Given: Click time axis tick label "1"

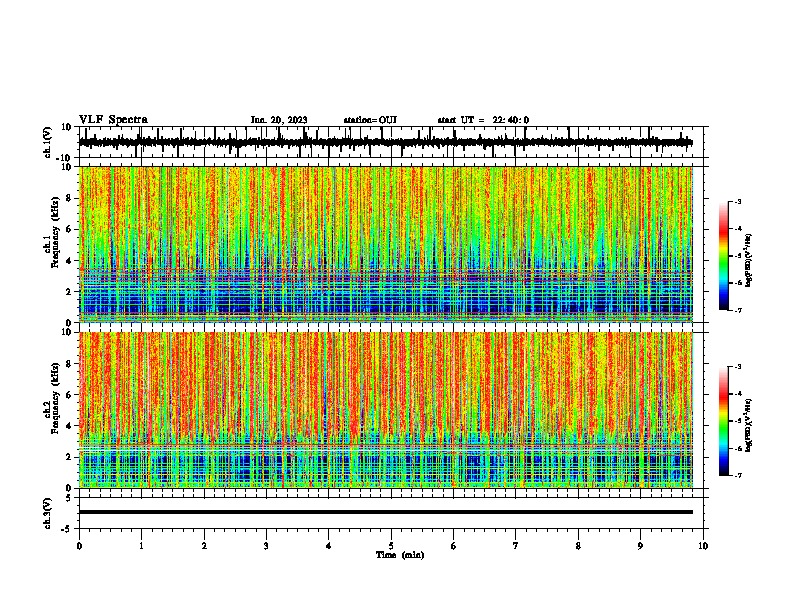Looking at the screenshot, I should pos(141,546).
